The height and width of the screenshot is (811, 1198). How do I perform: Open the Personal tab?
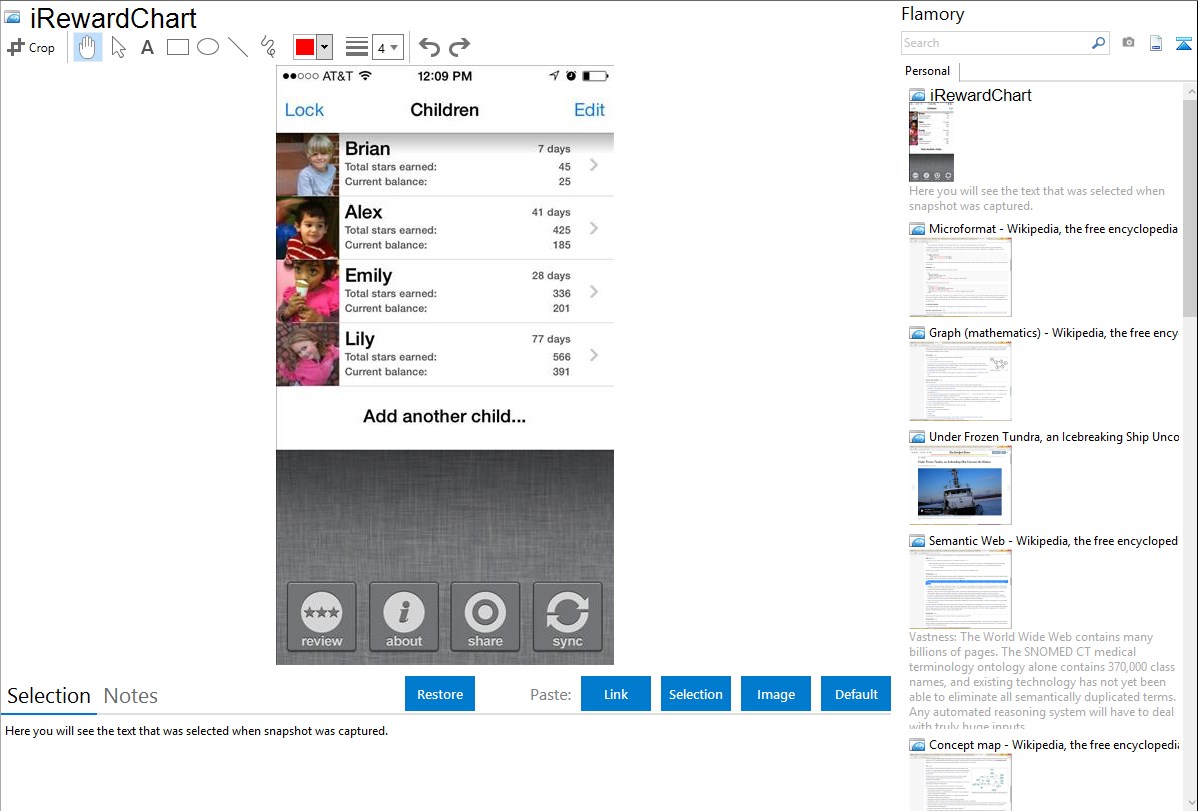928,71
